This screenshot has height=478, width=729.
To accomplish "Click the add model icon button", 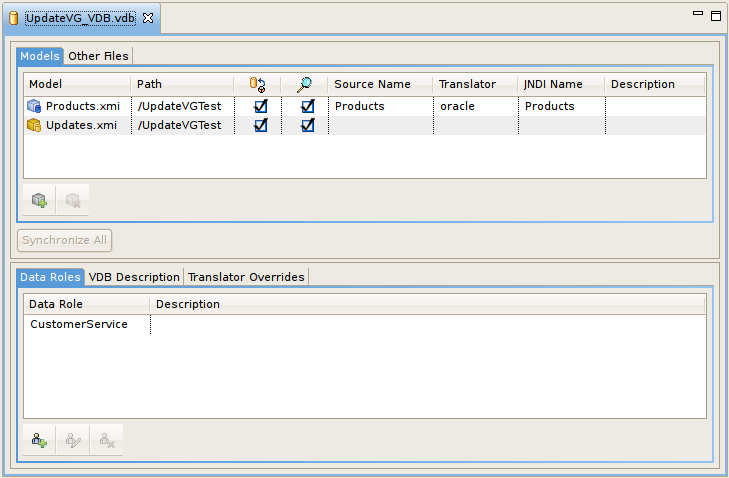I will tap(39, 200).
